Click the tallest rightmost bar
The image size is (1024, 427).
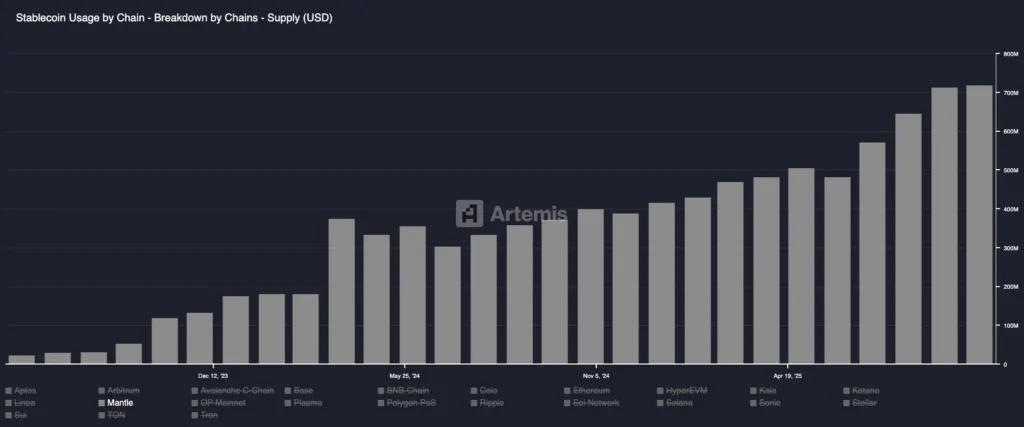979,224
